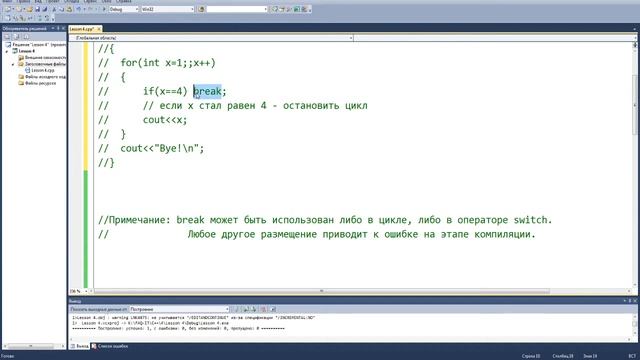Collapse the header files folder node
The height and width of the screenshot is (360, 640).
coord(13,64)
